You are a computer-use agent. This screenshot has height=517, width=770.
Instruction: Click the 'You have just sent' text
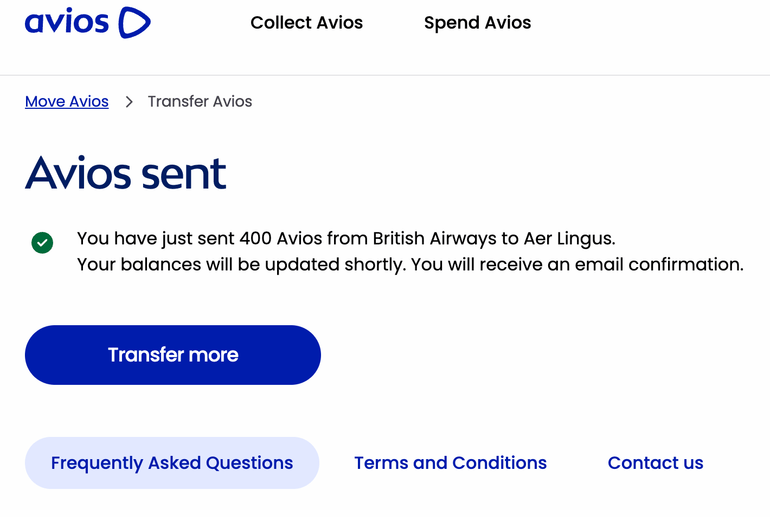[155, 239]
